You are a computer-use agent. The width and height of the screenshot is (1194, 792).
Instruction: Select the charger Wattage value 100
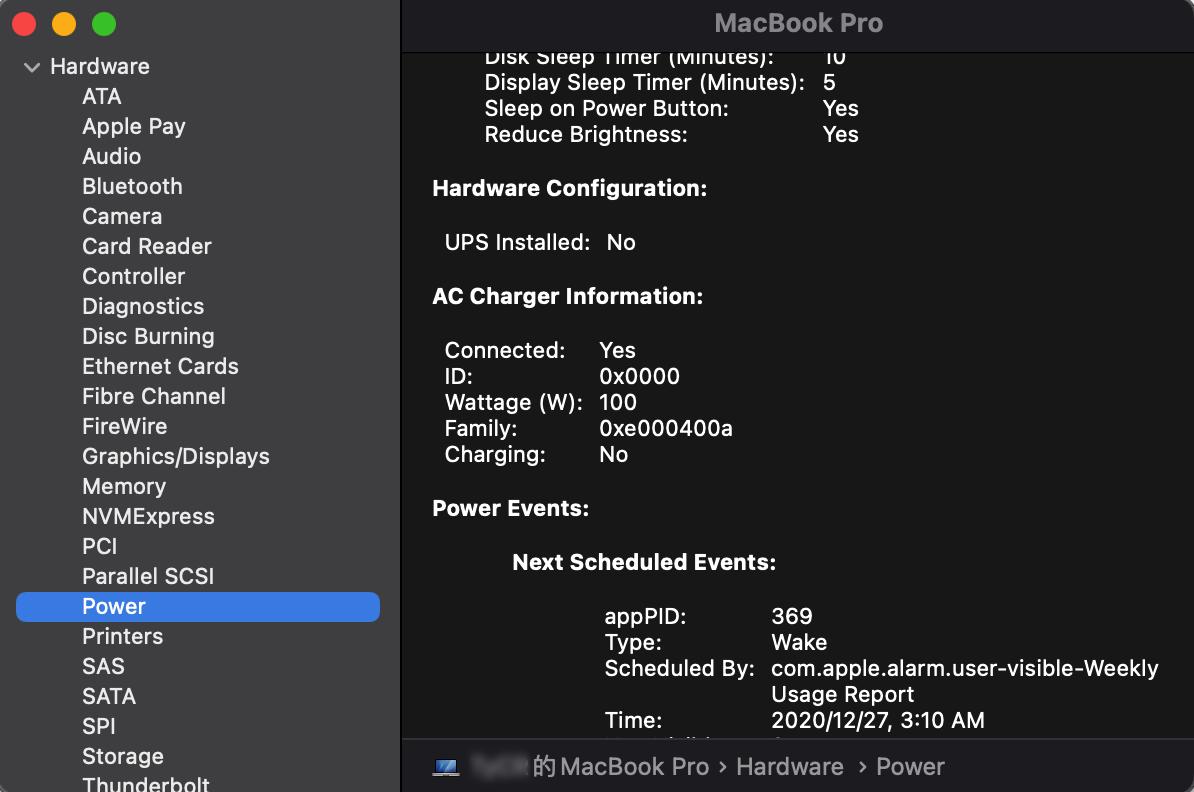point(618,403)
